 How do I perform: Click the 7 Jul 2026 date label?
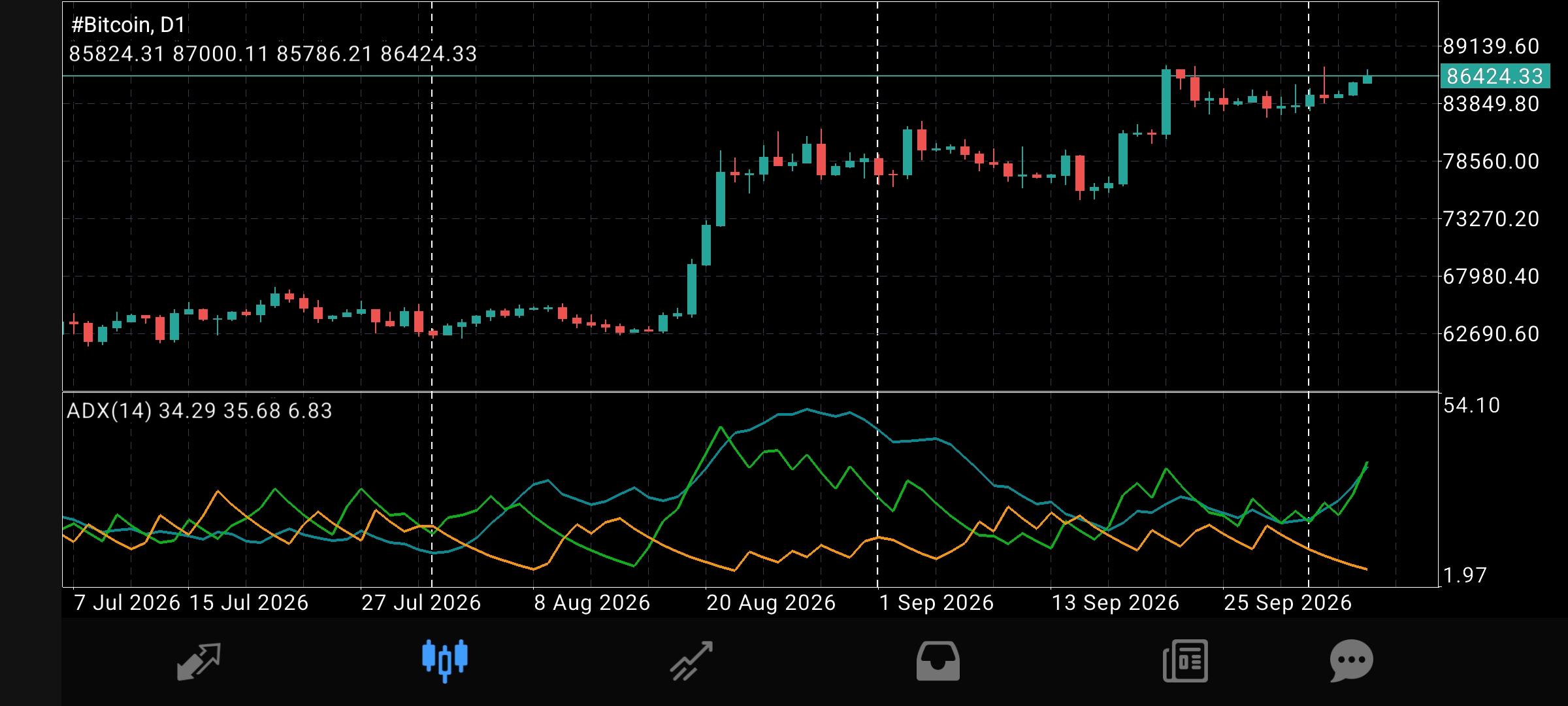(127, 603)
